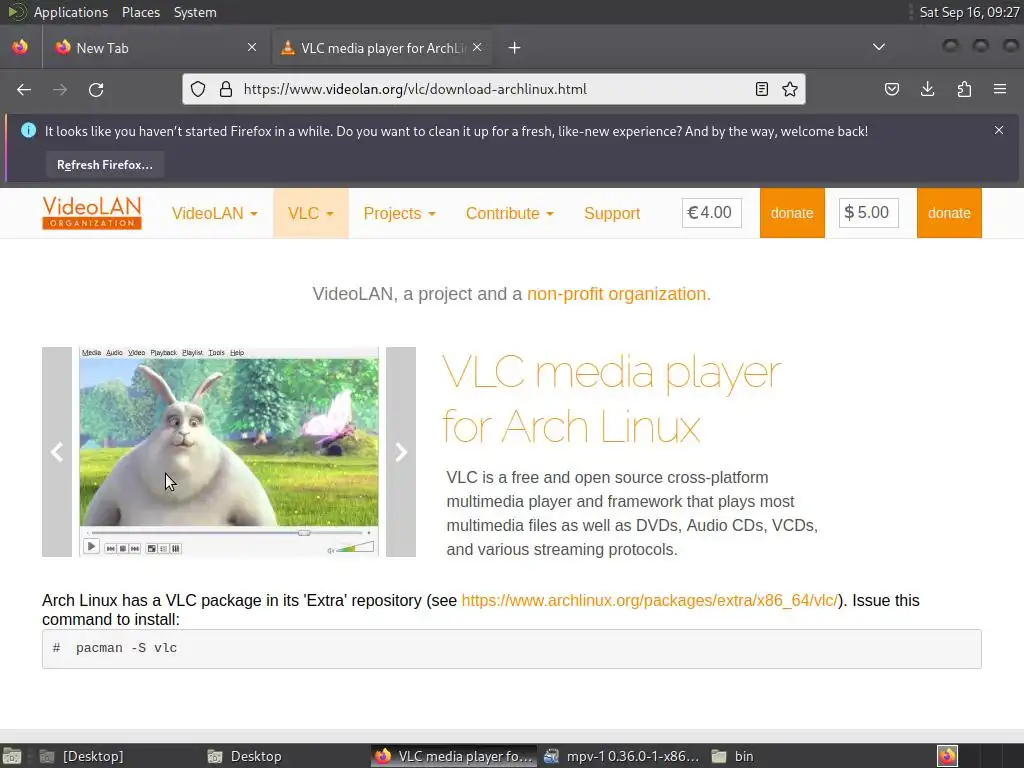Reload the current page
Viewport: 1024px width, 768px height.
coord(96,89)
